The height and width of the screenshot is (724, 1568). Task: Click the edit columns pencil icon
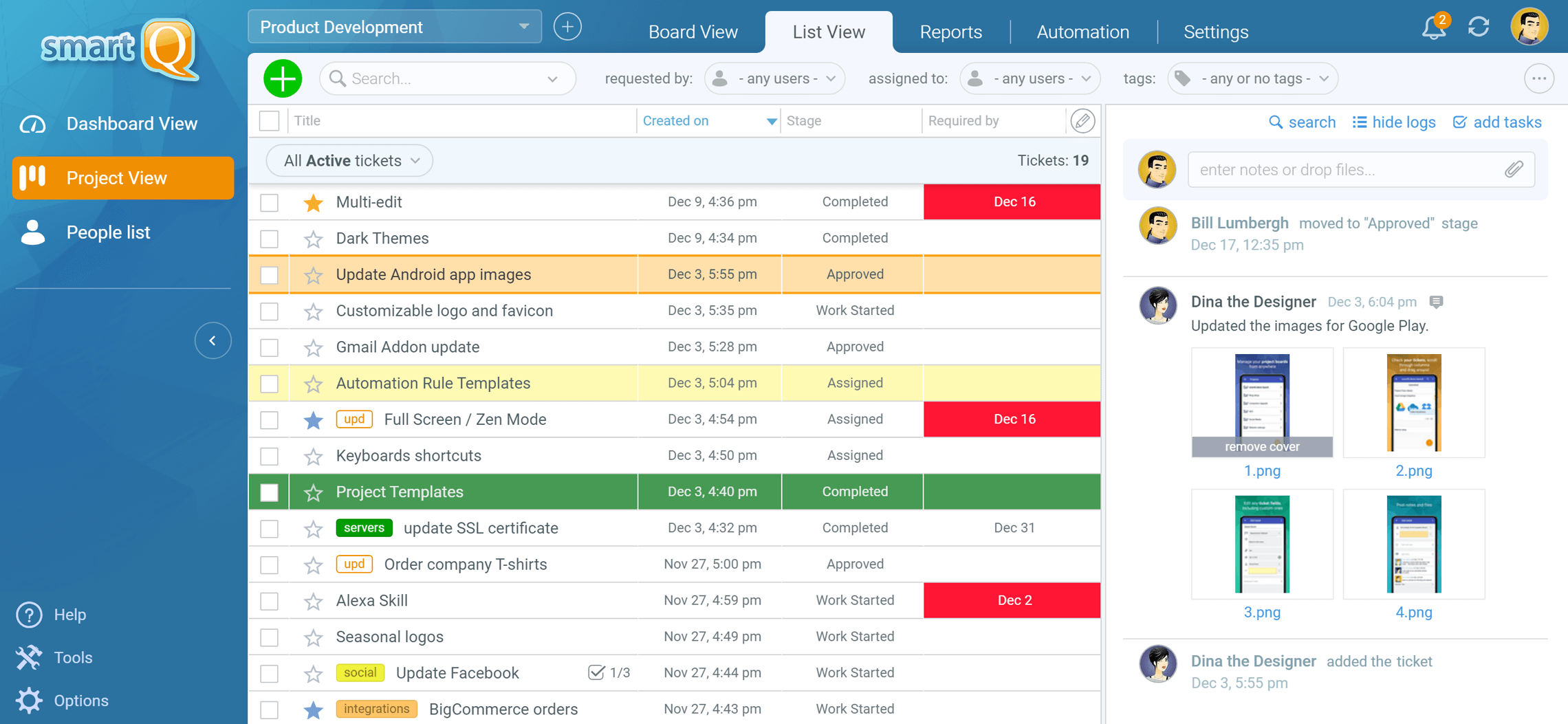(x=1082, y=121)
